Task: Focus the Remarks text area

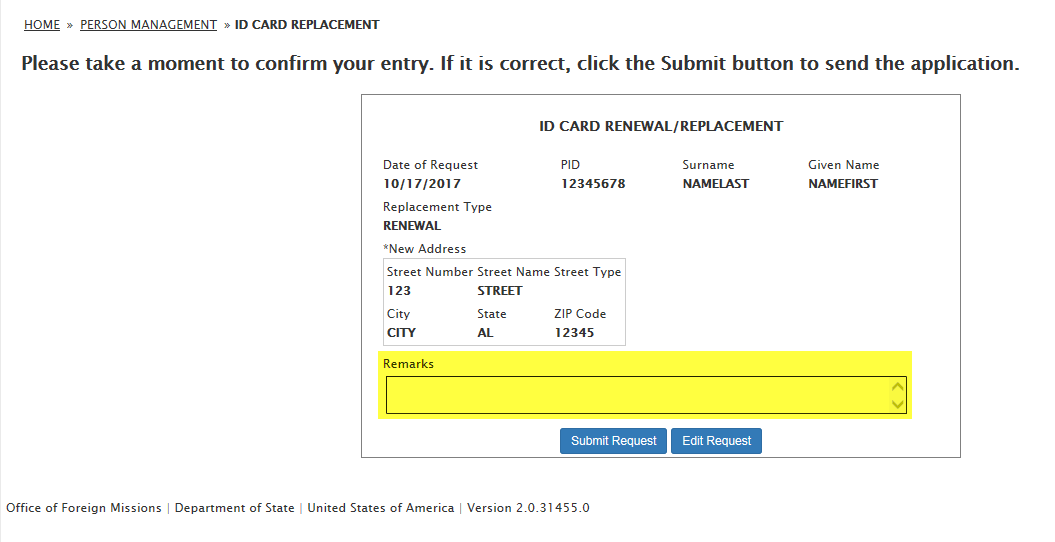Action: click(637, 395)
